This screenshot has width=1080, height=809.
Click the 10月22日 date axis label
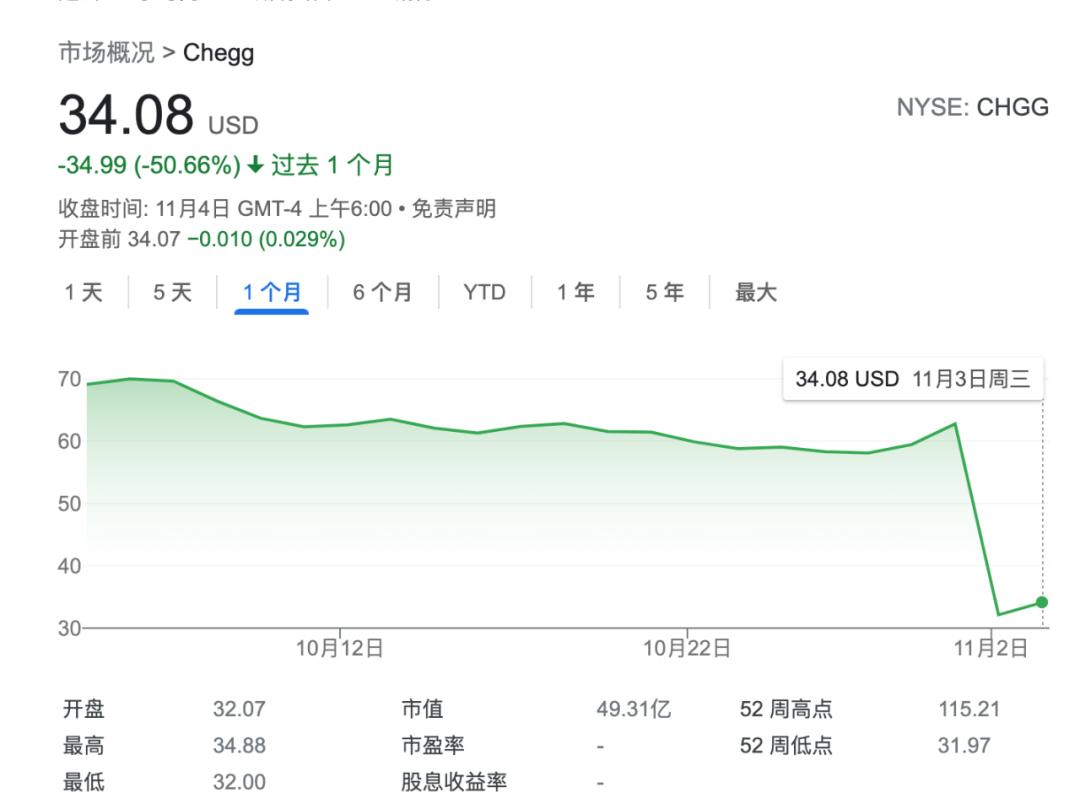pyautogui.click(x=687, y=648)
